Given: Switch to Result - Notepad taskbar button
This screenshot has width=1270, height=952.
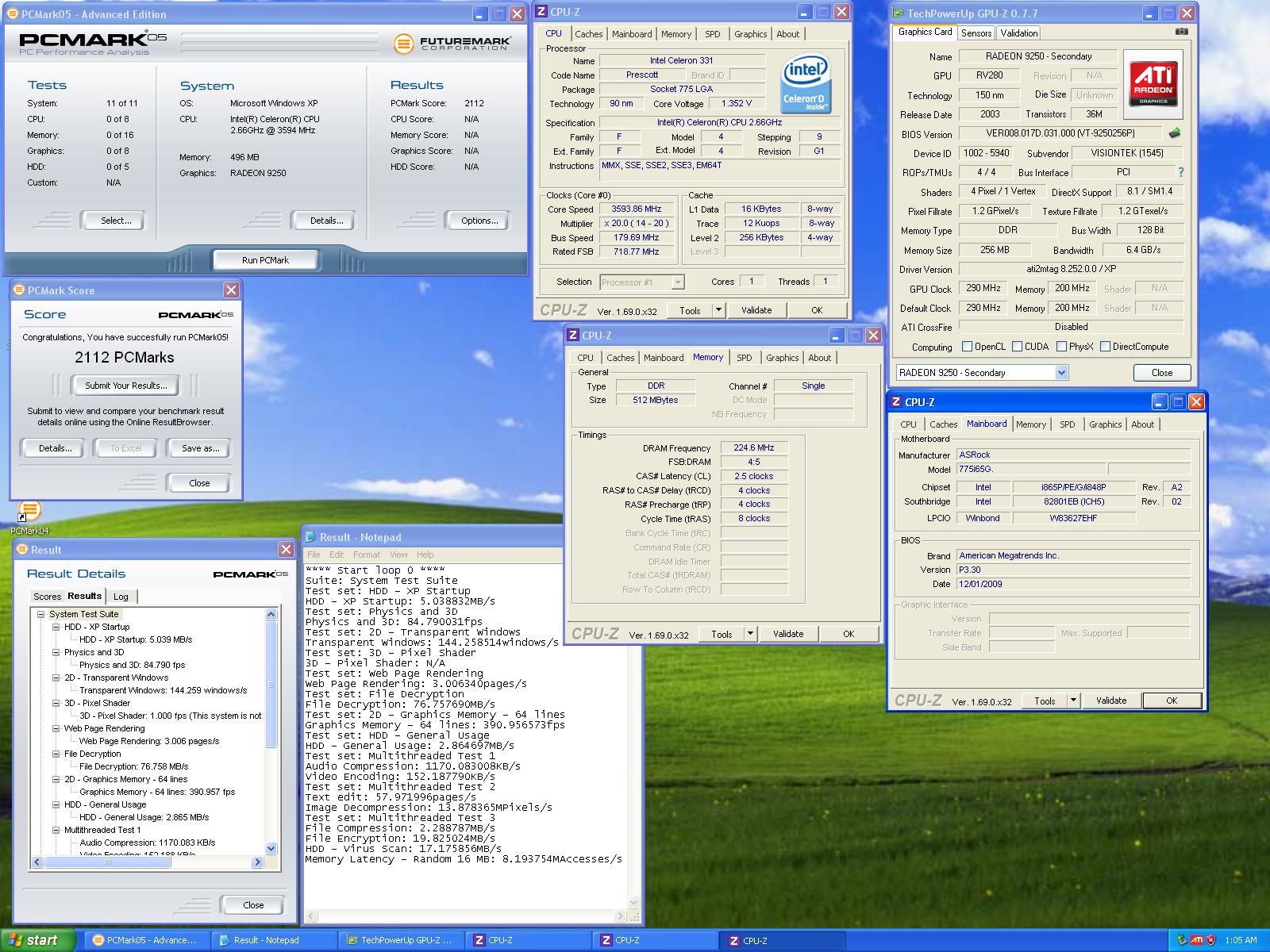Looking at the screenshot, I should [x=275, y=940].
